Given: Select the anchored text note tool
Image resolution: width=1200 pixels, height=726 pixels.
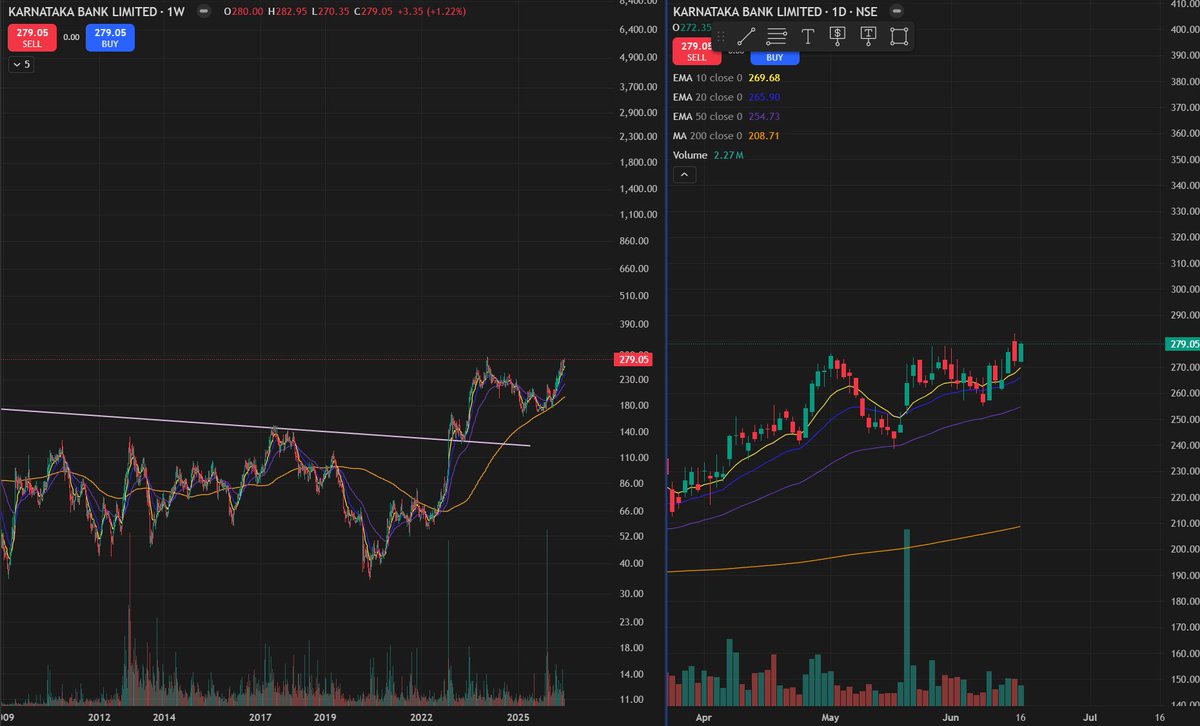Looking at the screenshot, I should pyautogui.click(x=869, y=37).
